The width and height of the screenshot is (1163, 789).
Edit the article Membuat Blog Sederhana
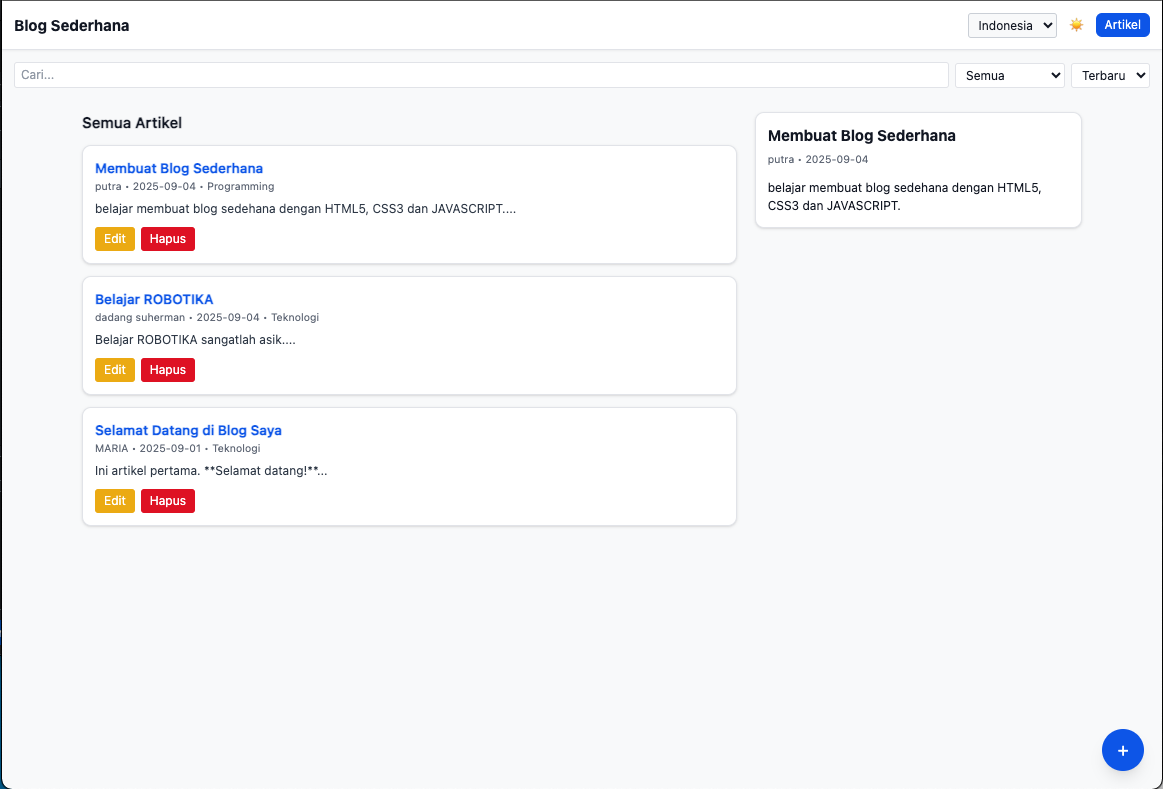pos(114,238)
